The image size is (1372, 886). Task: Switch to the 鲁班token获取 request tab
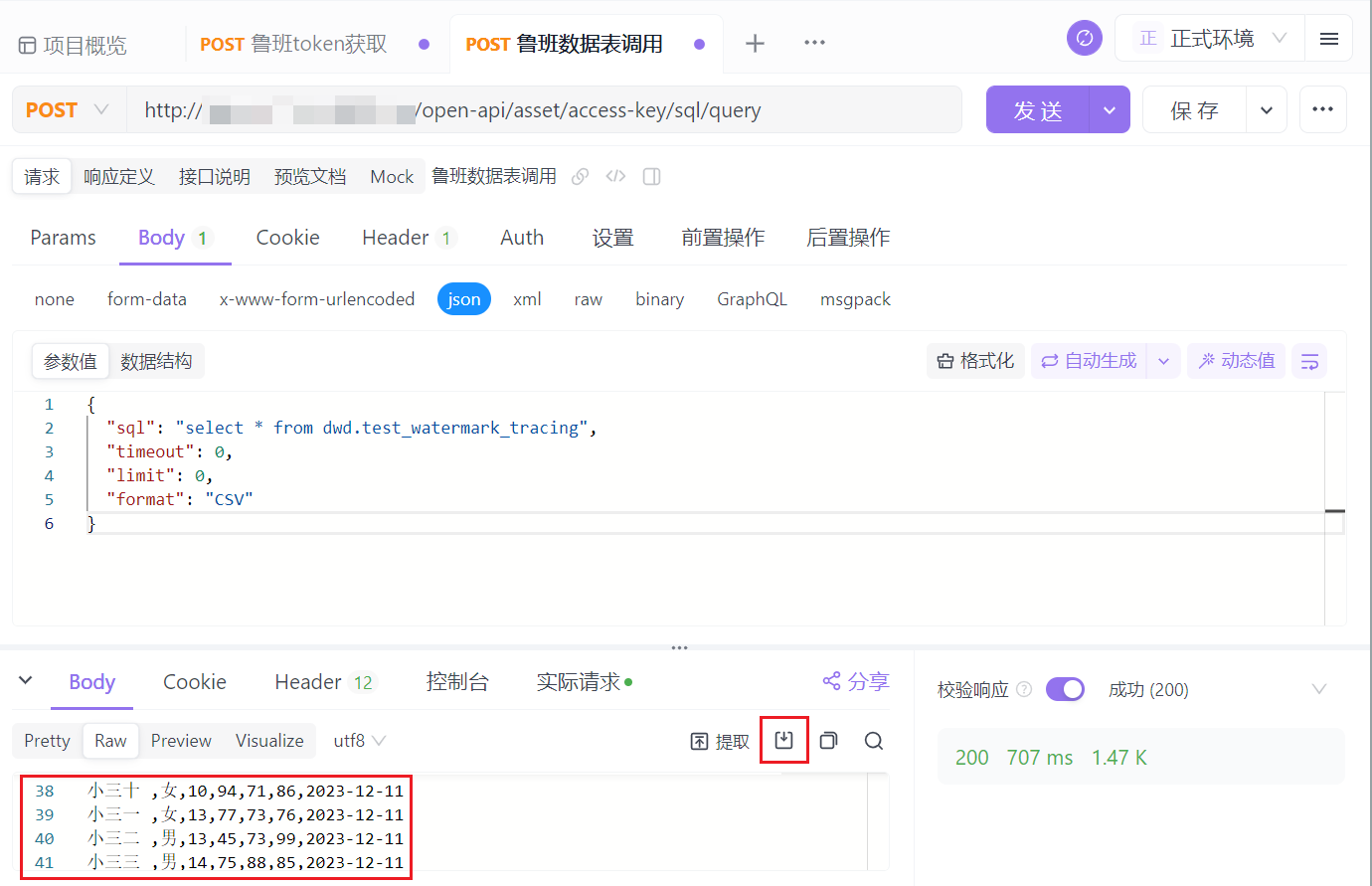point(293,44)
